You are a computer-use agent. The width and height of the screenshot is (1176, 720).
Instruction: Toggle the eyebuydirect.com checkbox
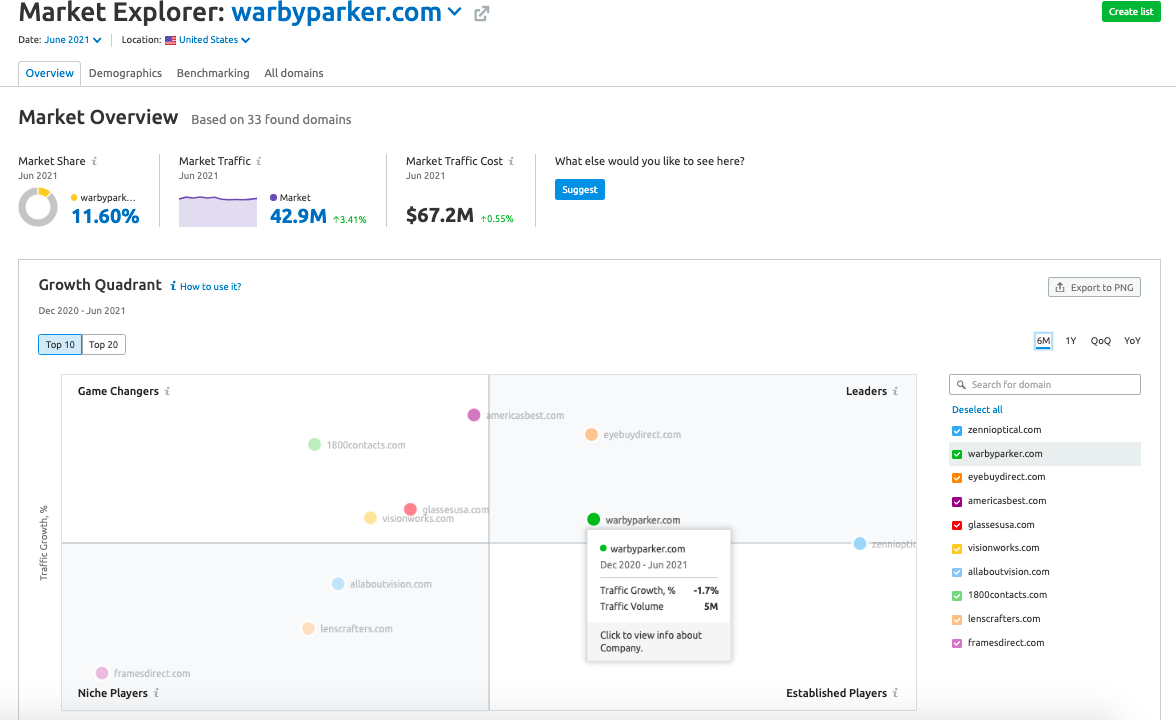pos(957,477)
